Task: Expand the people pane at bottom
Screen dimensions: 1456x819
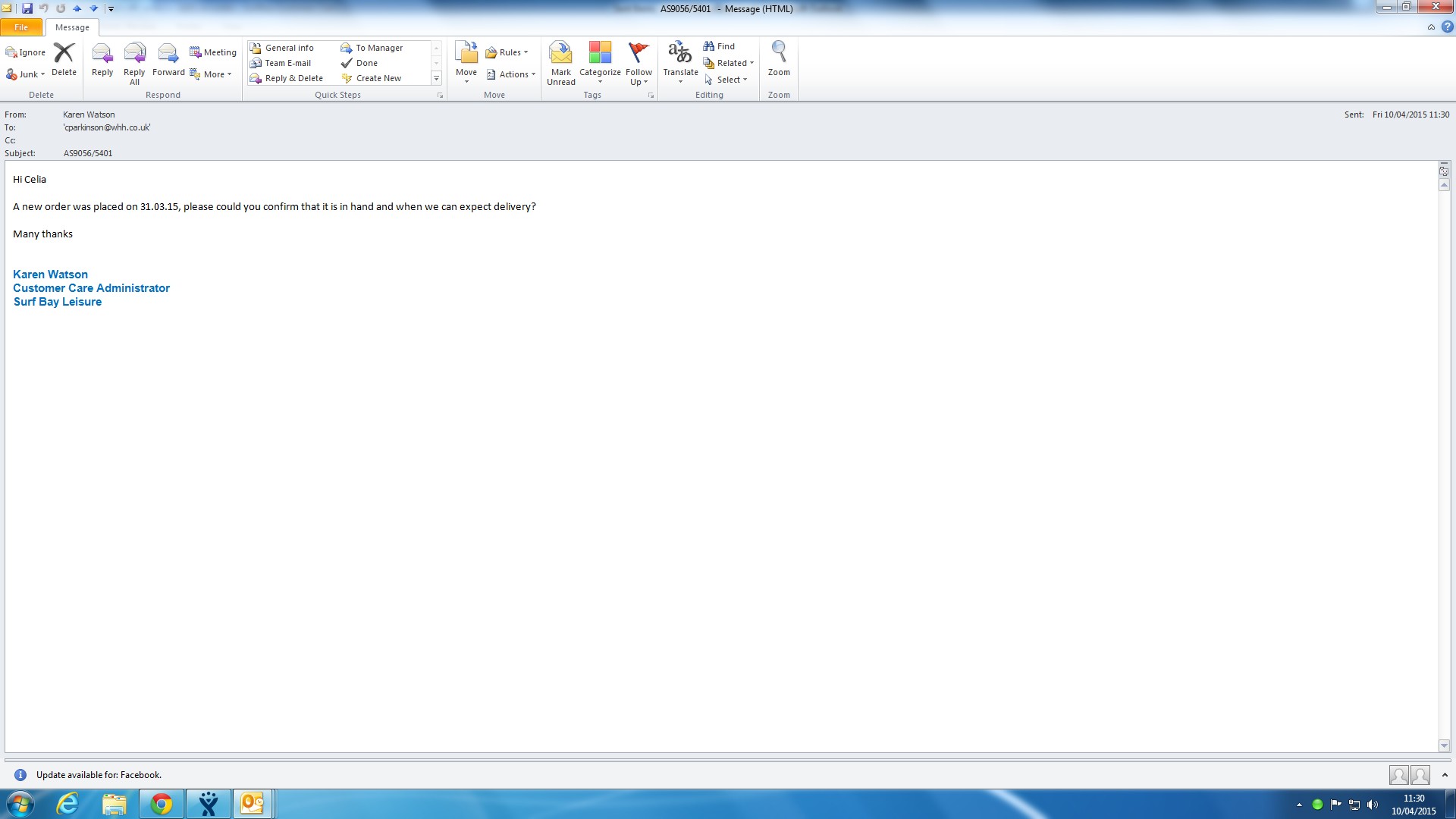Action: pyautogui.click(x=1445, y=775)
